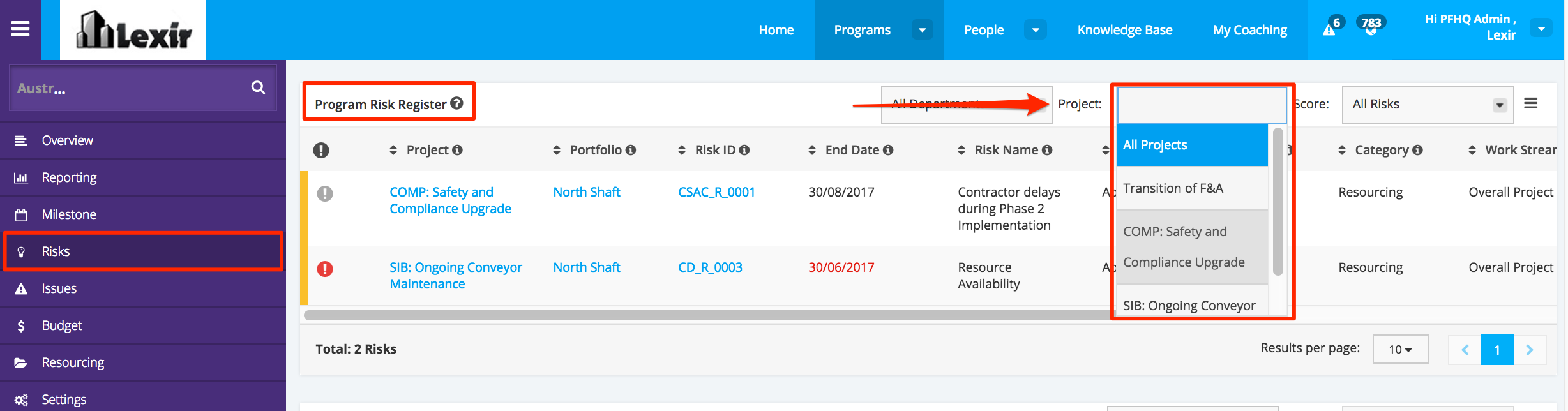Image resolution: width=1568 pixels, height=411 pixels.
Task: Open Reporting in the sidebar
Action: [143, 177]
